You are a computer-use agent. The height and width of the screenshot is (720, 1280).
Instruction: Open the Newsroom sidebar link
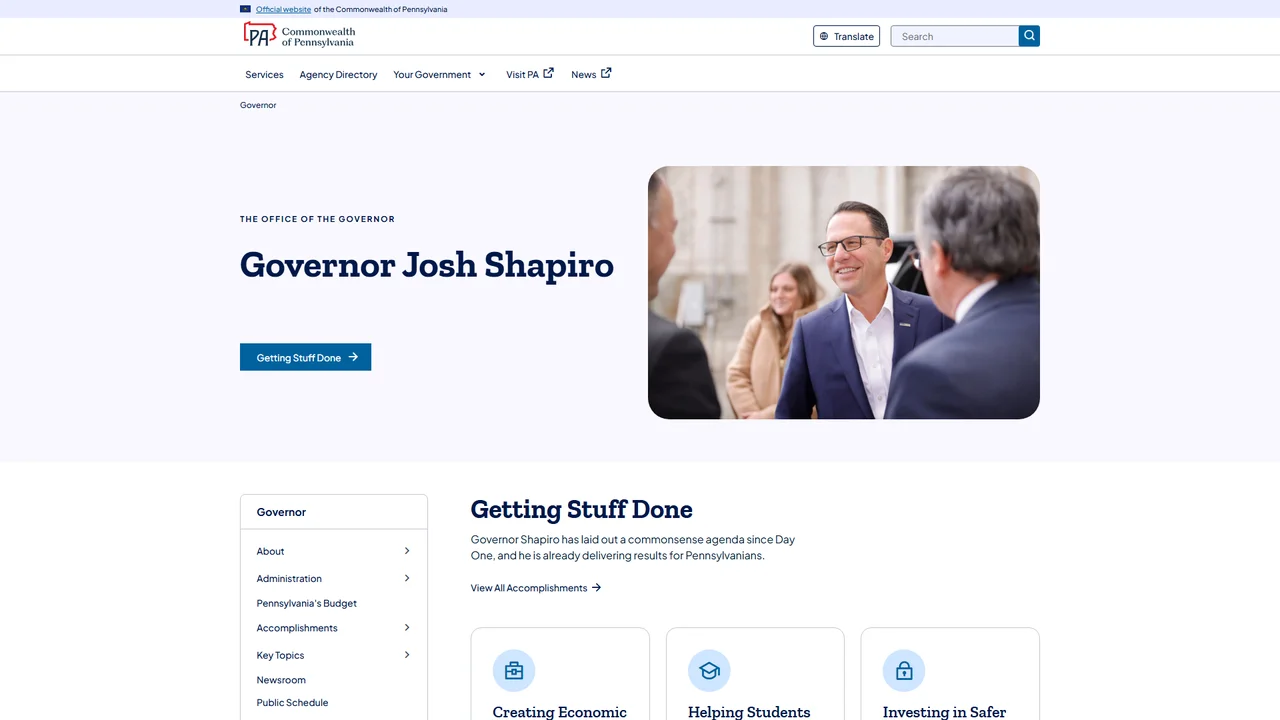point(281,680)
